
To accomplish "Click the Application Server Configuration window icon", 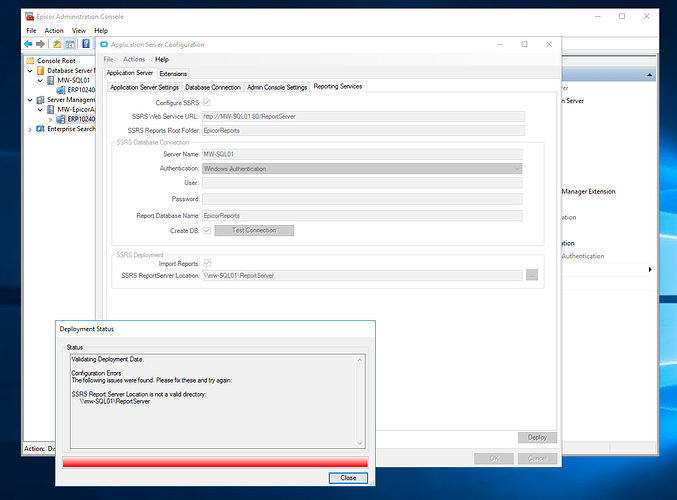I will pos(104,44).
